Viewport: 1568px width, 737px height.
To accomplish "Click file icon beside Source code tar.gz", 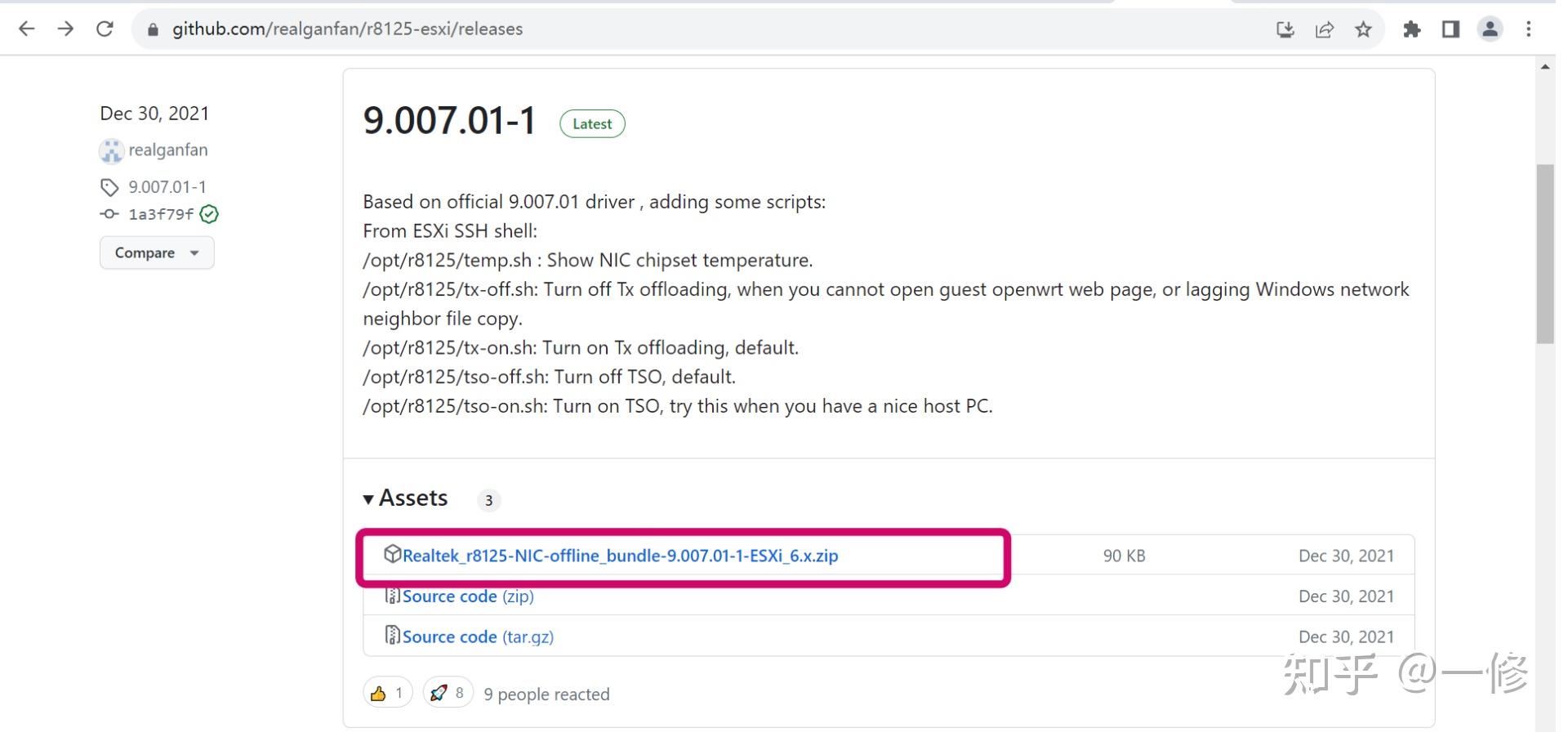I will [392, 635].
